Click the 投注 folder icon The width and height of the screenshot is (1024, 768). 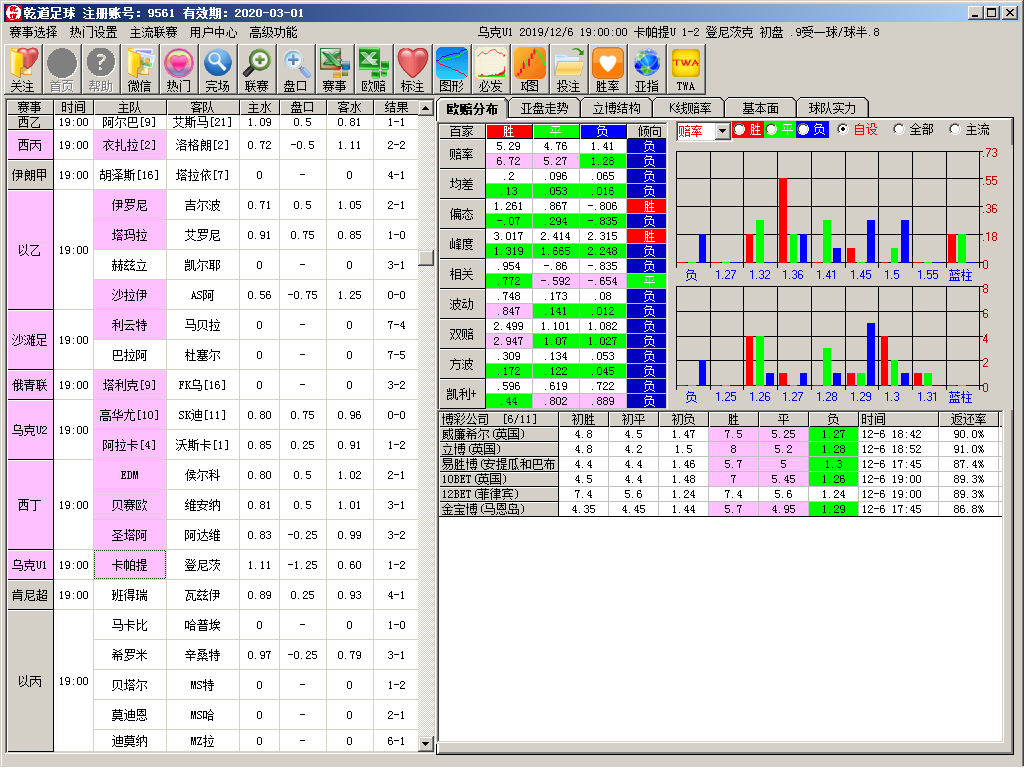[x=568, y=69]
